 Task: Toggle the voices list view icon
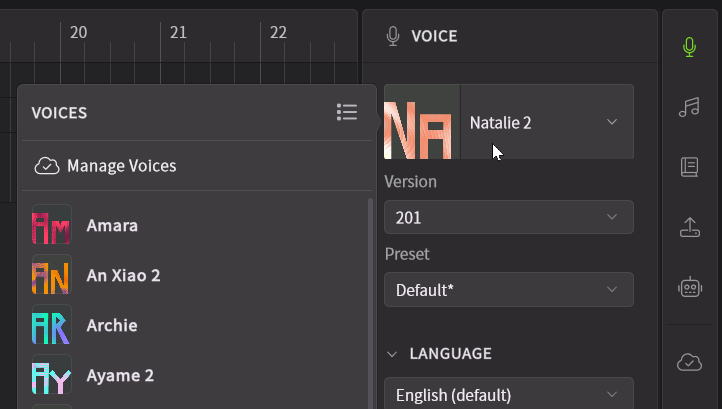click(x=347, y=112)
